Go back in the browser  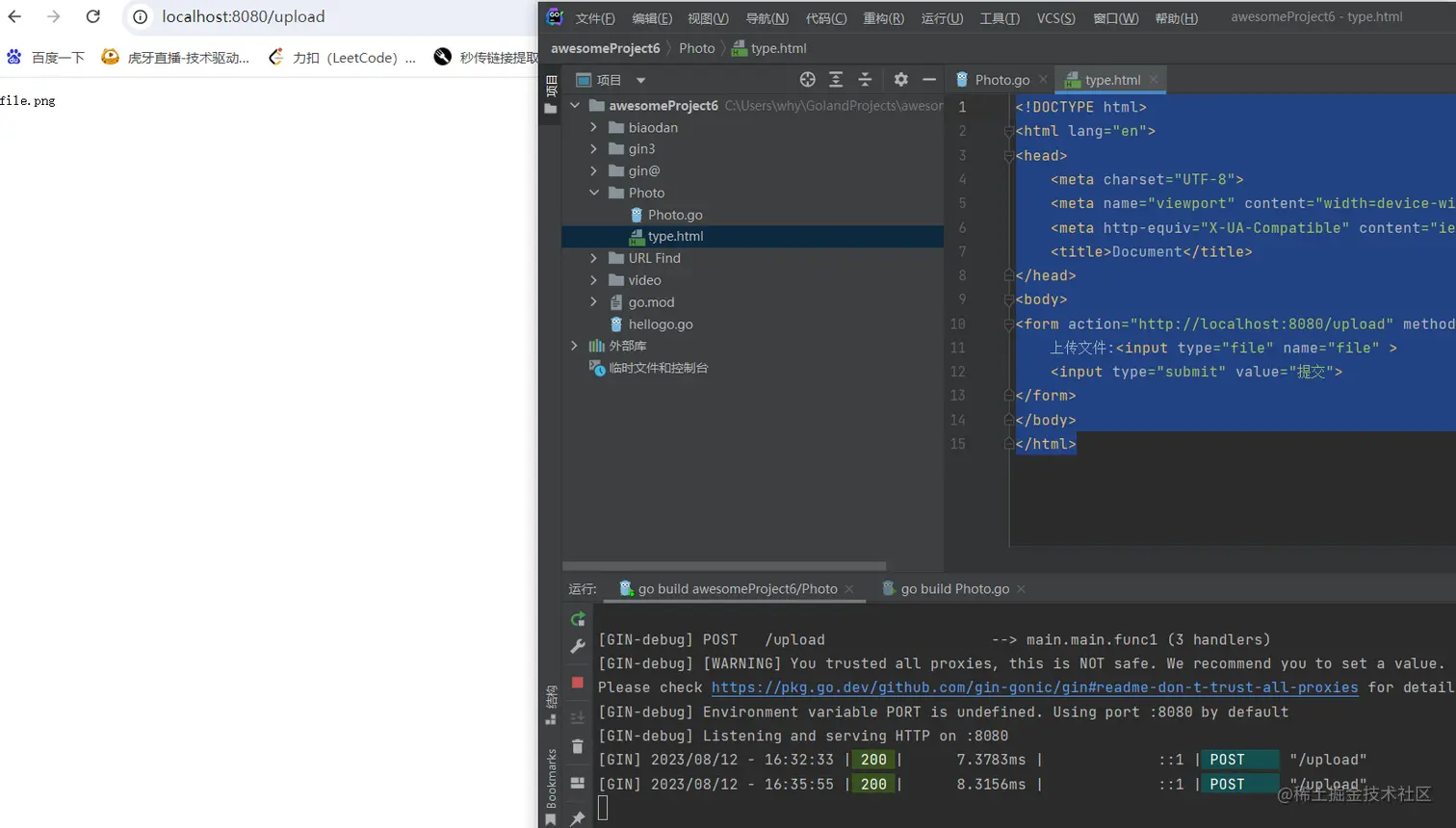[14, 16]
